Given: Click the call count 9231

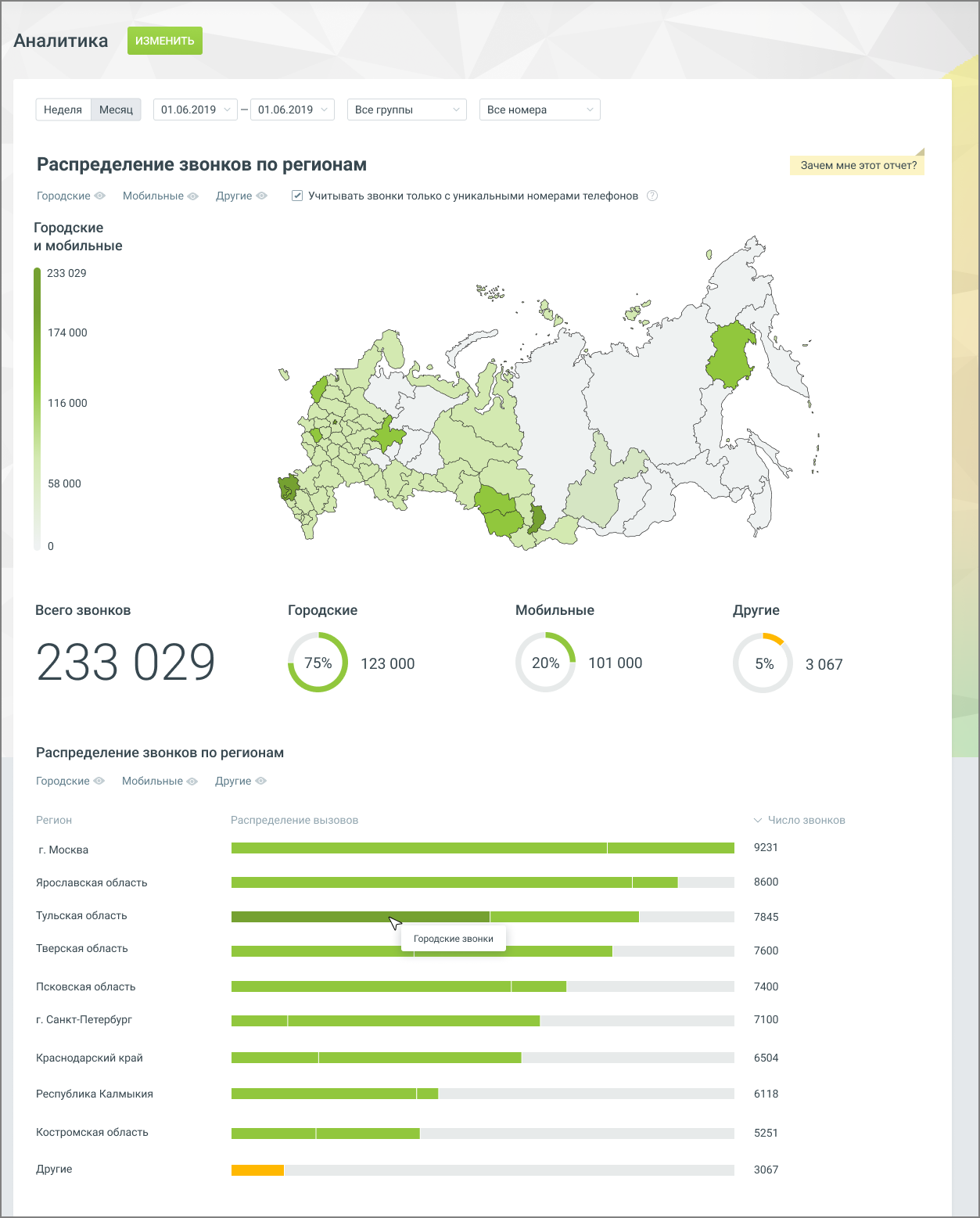Looking at the screenshot, I should pyautogui.click(x=766, y=847).
